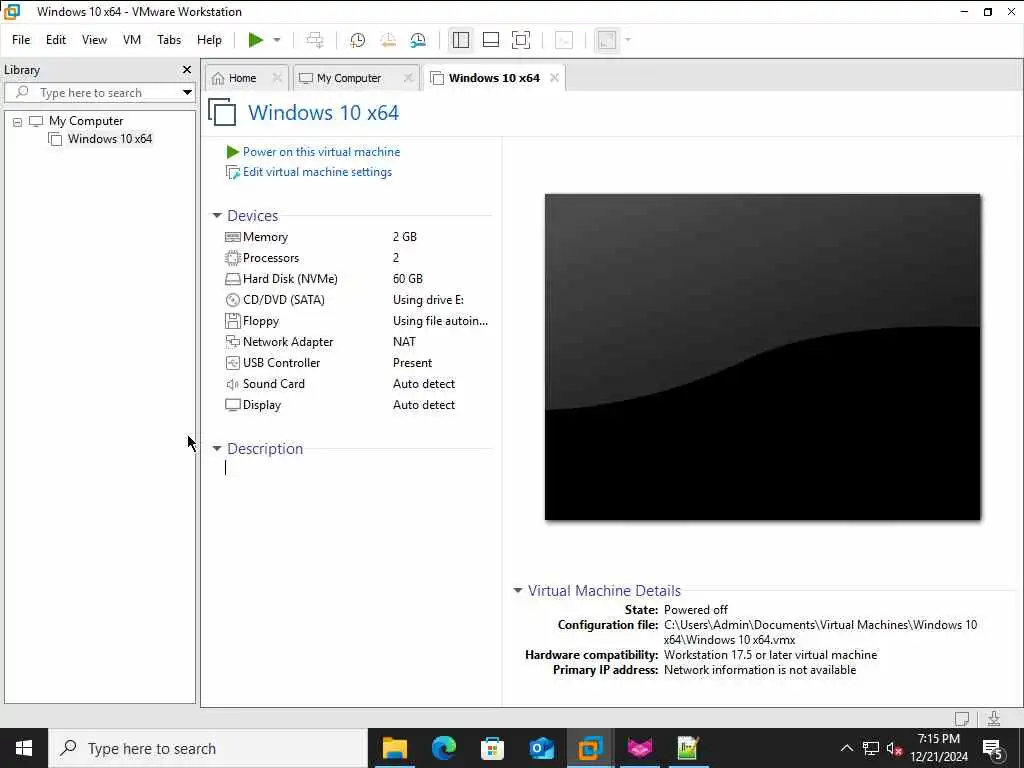
Task: Click the Description text field
Action: [x=358, y=468]
